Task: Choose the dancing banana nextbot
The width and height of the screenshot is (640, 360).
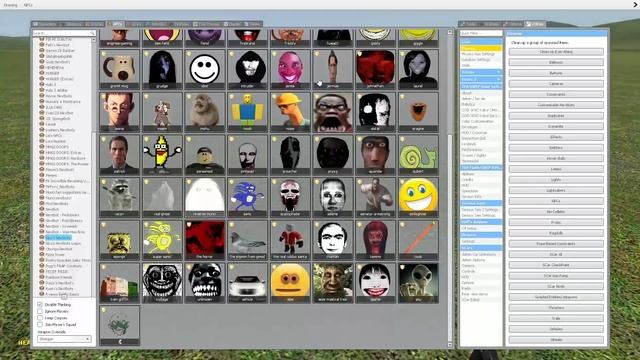Action: (x=162, y=155)
